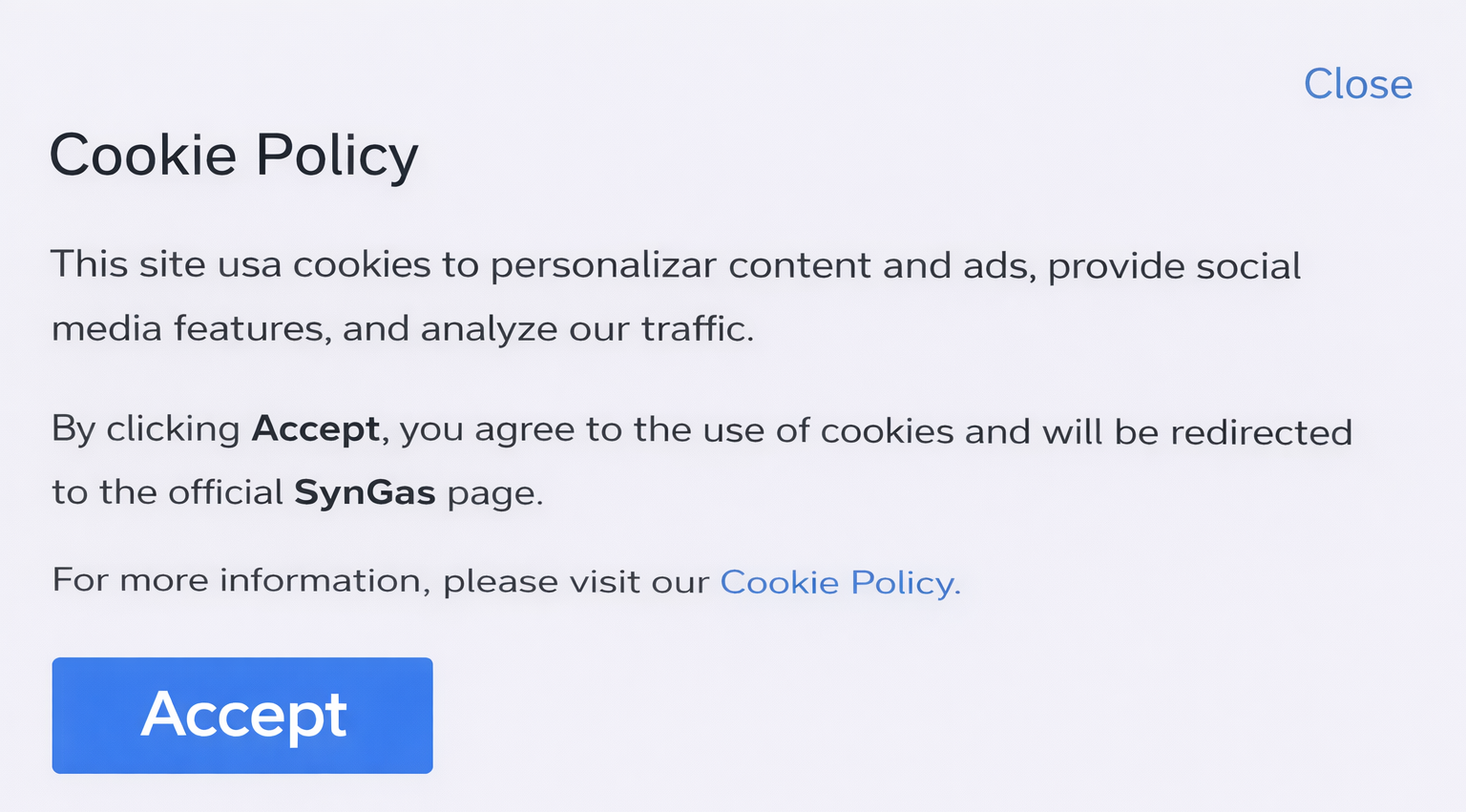The image size is (1466, 812).
Task: Click 'analyze' in first paragraph
Action: [489, 329]
